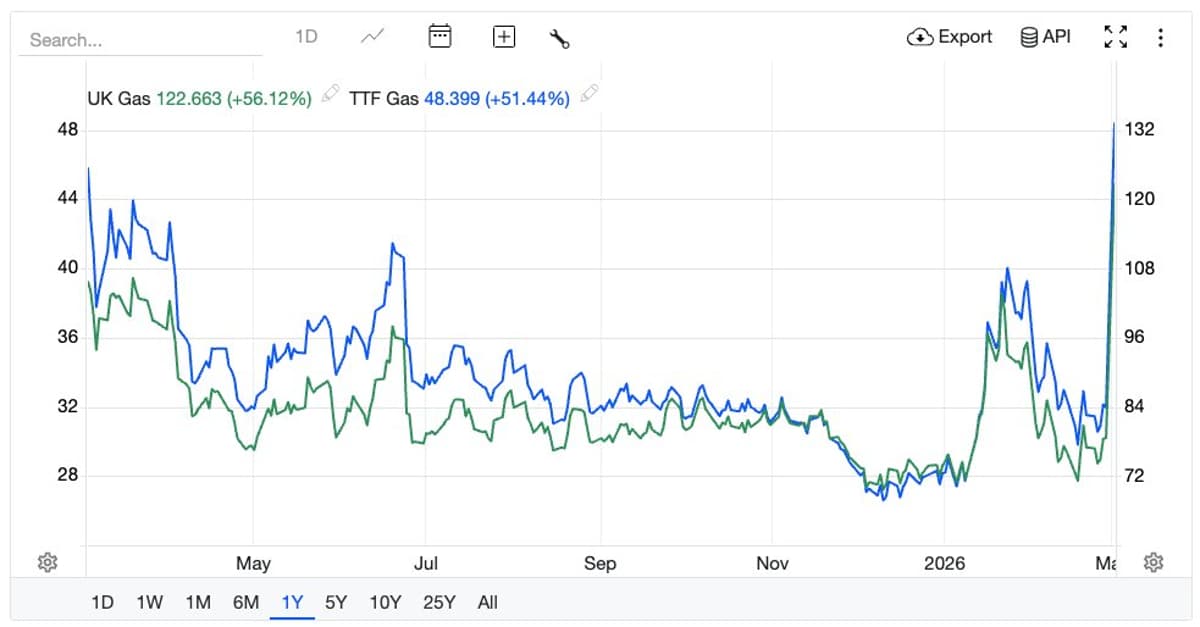Screen dimensions: 1200x627
Task: Click the Export button
Action: point(949,37)
